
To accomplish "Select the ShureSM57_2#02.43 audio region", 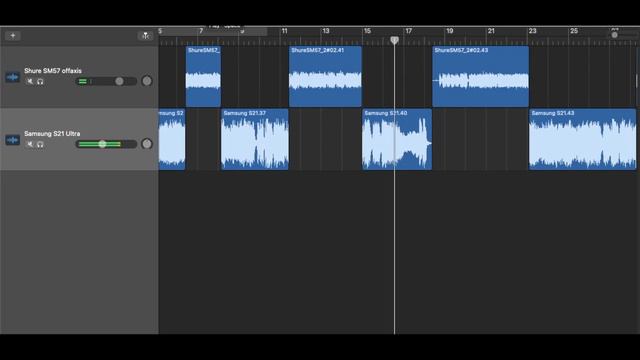I will pyautogui.click(x=480, y=76).
